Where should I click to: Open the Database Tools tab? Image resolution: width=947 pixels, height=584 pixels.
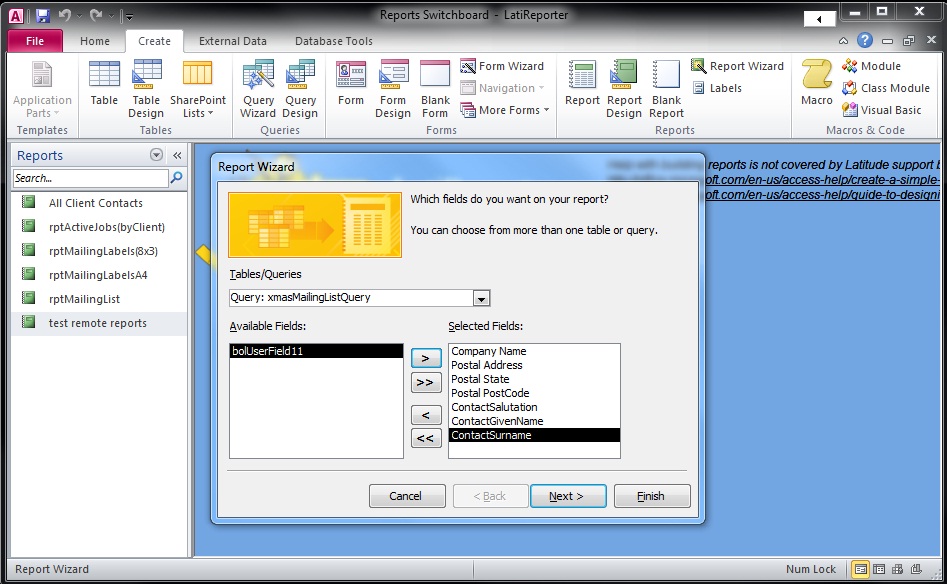point(333,41)
